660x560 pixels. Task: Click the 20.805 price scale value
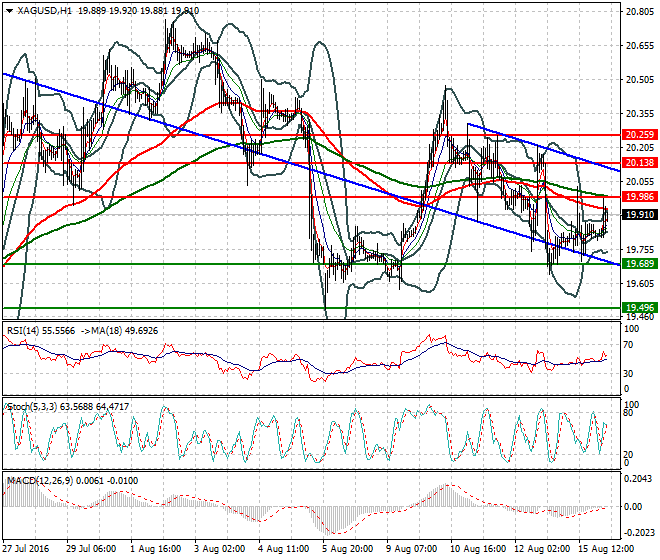[640, 12]
